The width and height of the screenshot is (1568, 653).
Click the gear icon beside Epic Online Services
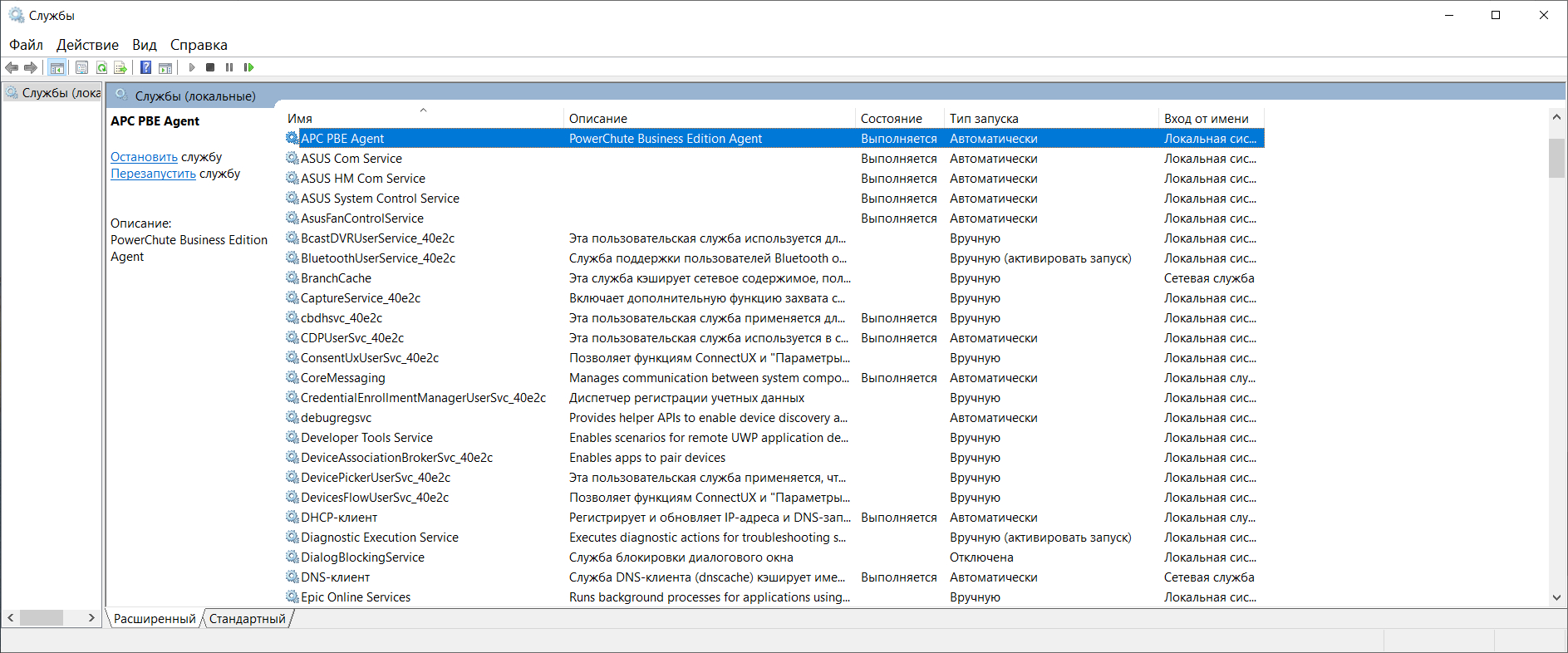coord(292,597)
